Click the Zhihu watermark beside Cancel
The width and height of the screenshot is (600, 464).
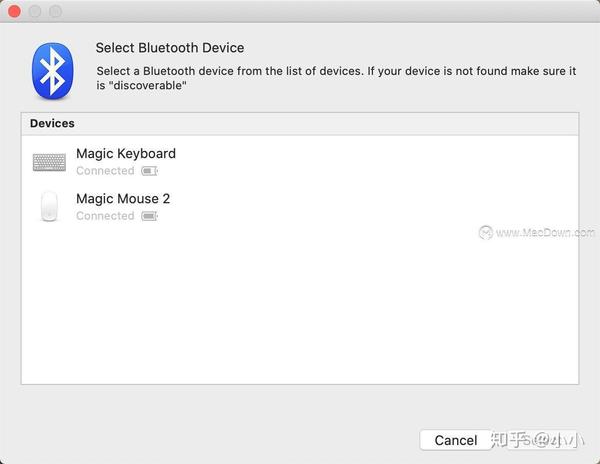[538, 440]
